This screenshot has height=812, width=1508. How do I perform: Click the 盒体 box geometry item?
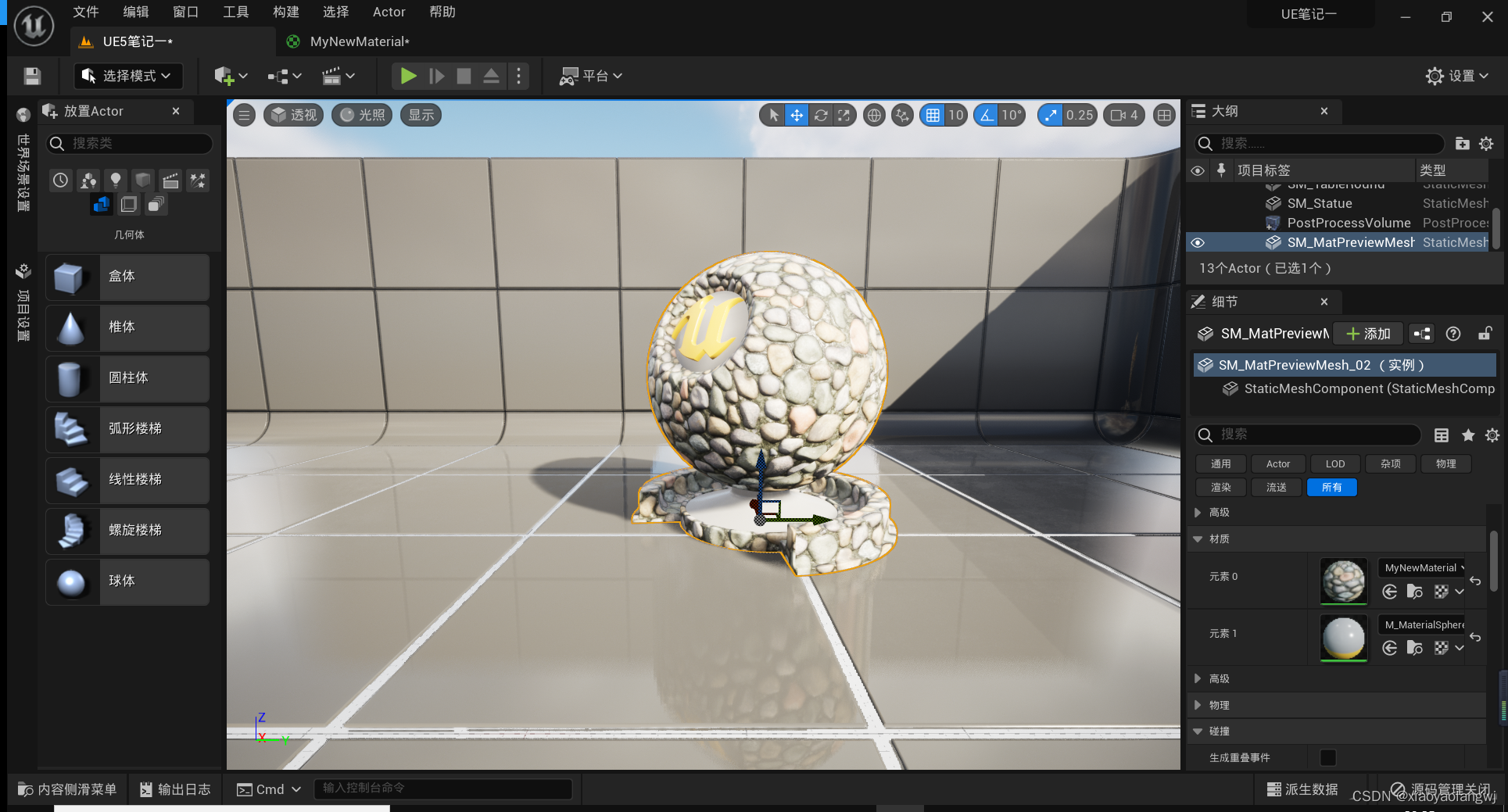pos(127,277)
